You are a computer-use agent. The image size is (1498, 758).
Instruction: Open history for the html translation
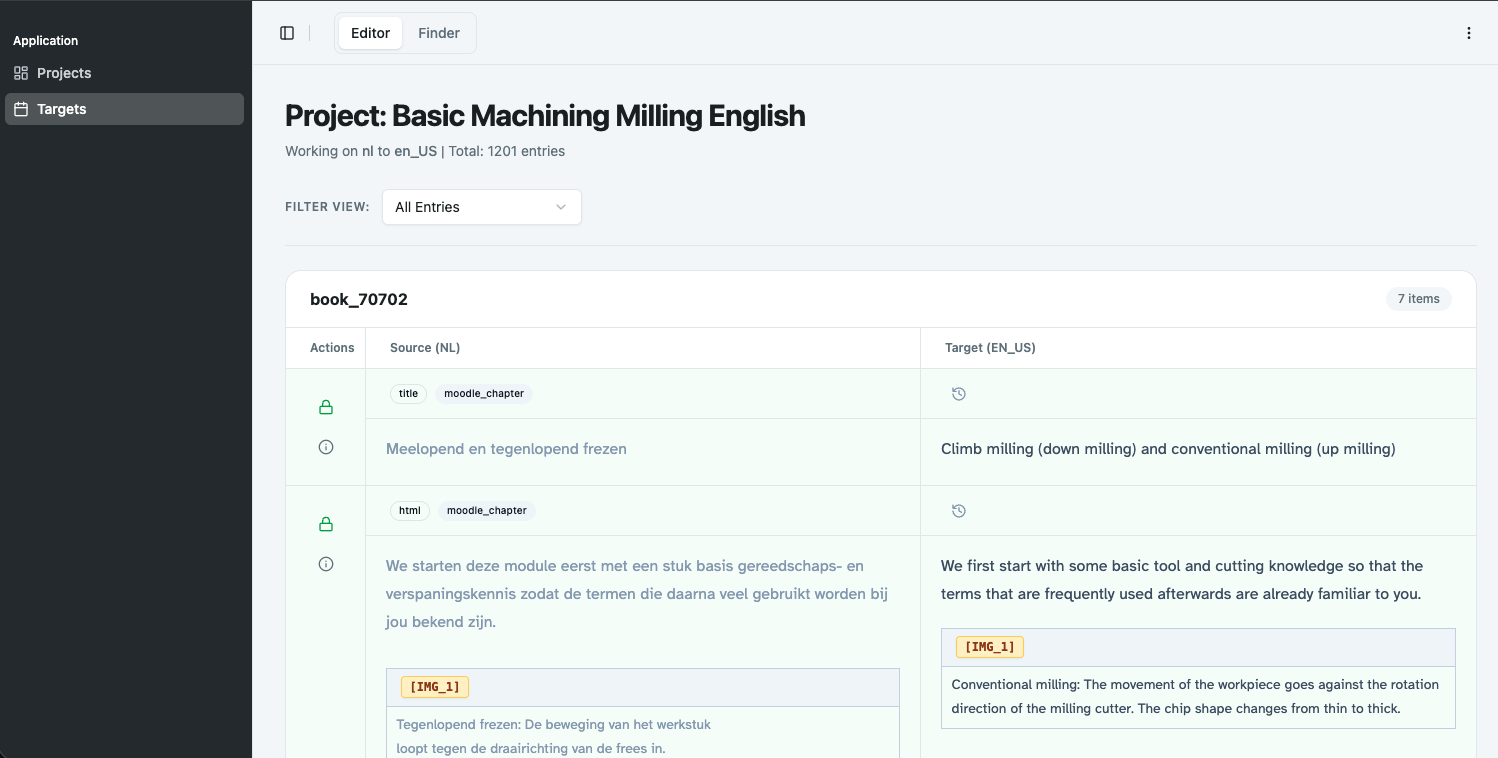pos(958,511)
